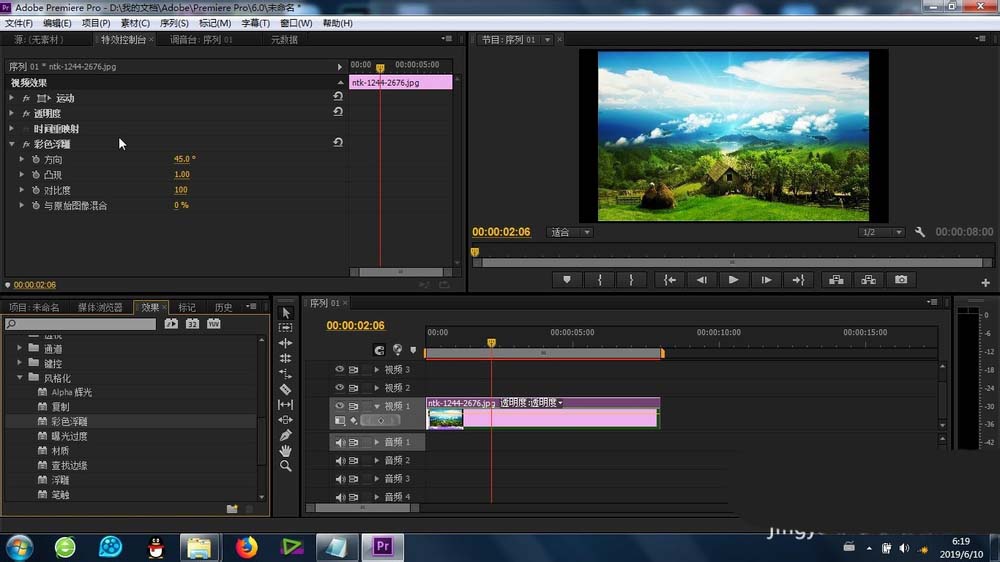
Task: Click Mark Out button
Action: [x=631, y=279]
